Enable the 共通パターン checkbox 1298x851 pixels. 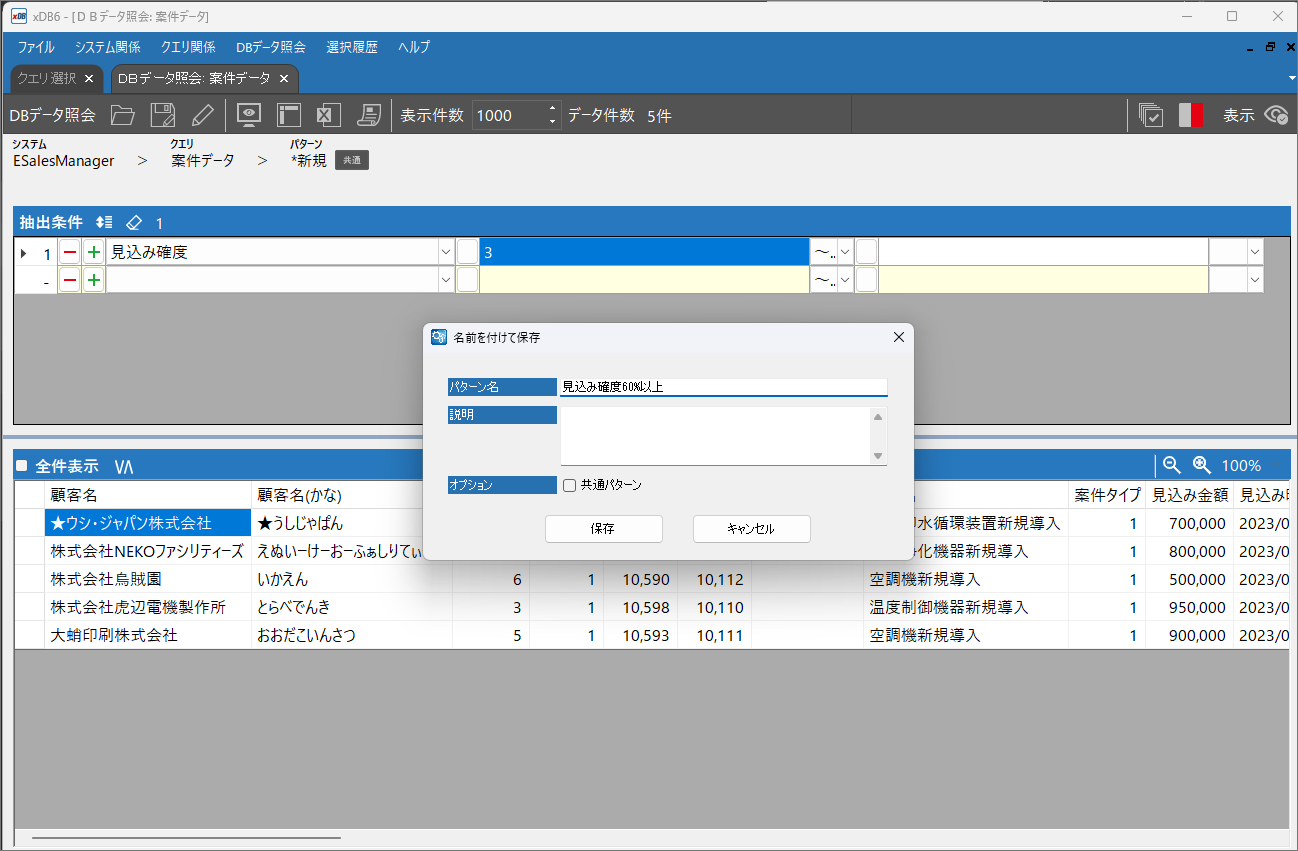pos(570,485)
